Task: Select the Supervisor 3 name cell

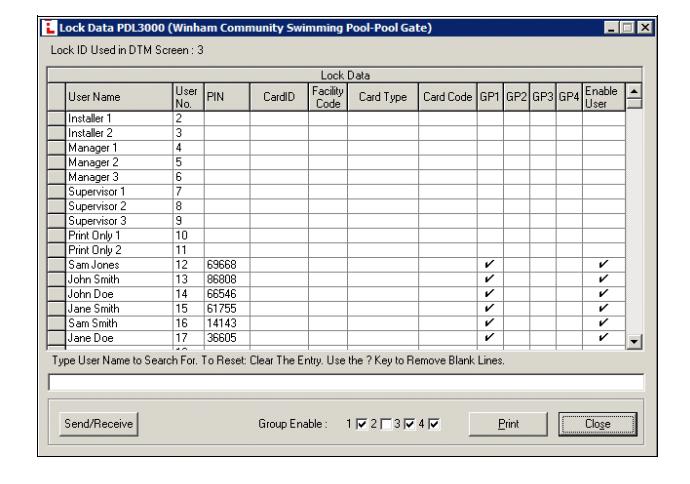Action: pyautogui.click(x=119, y=220)
